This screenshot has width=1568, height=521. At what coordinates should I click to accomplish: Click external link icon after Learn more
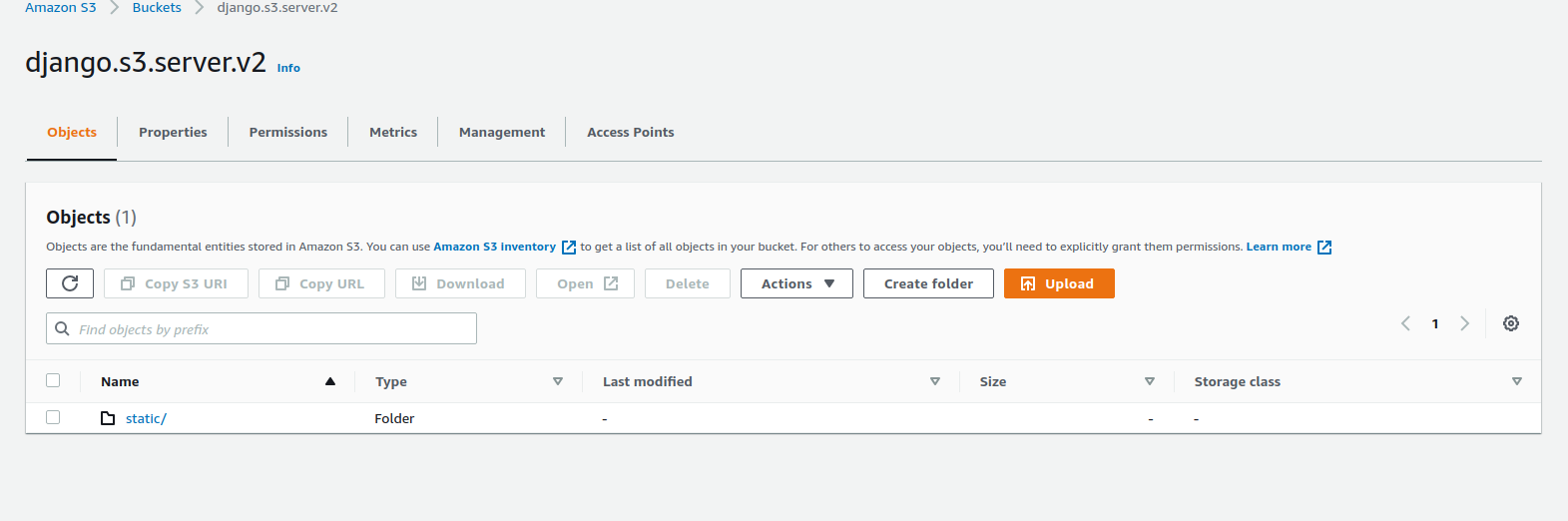pyautogui.click(x=1324, y=248)
